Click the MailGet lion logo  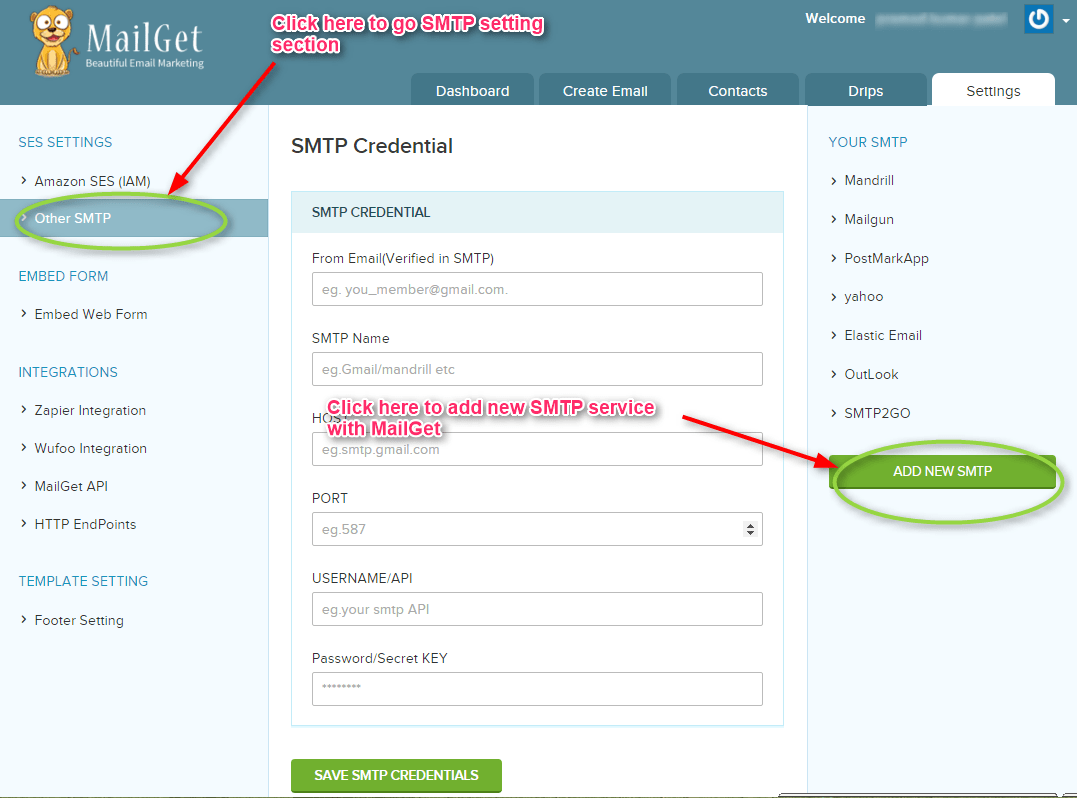[x=54, y=40]
